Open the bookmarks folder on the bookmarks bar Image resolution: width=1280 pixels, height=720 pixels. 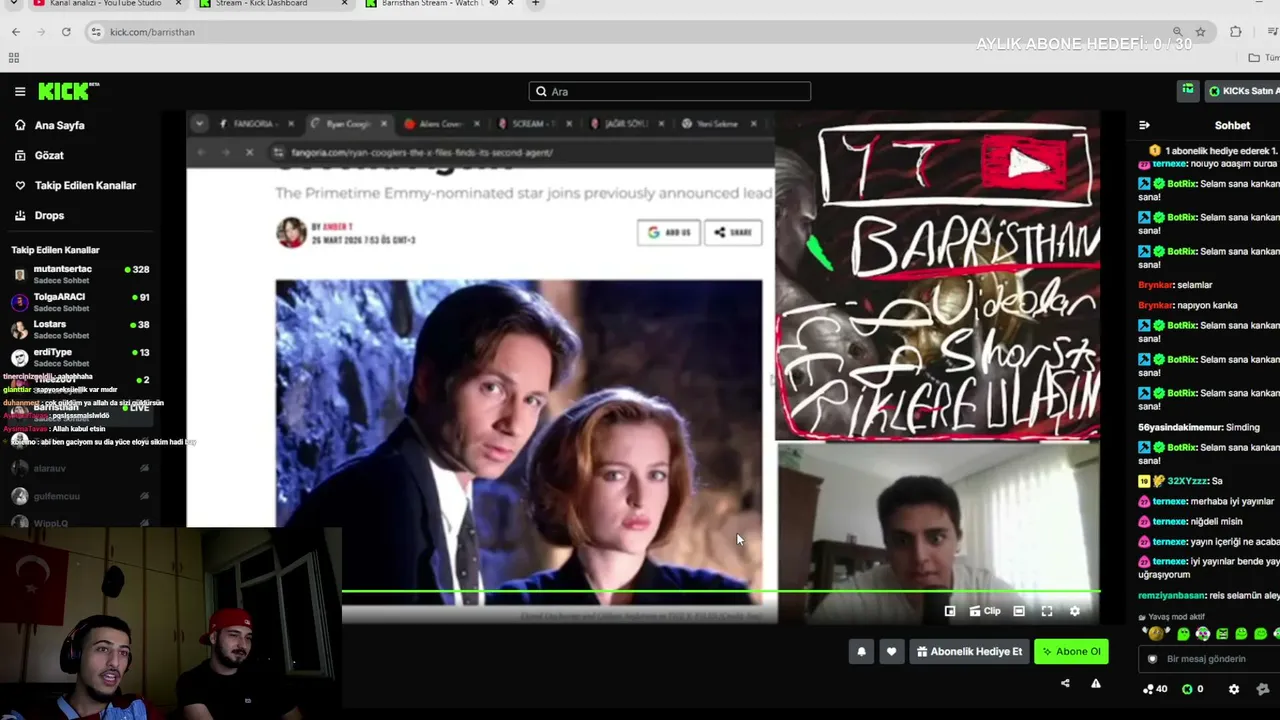click(1262, 58)
